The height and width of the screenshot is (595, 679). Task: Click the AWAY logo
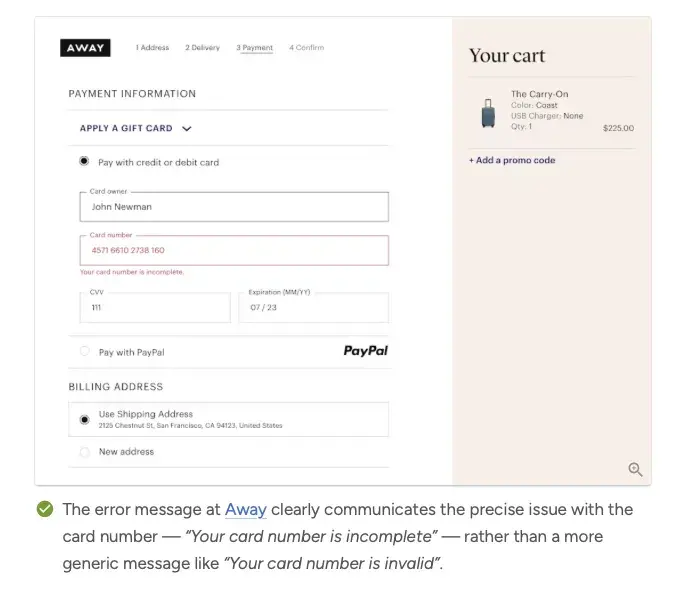pos(86,48)
